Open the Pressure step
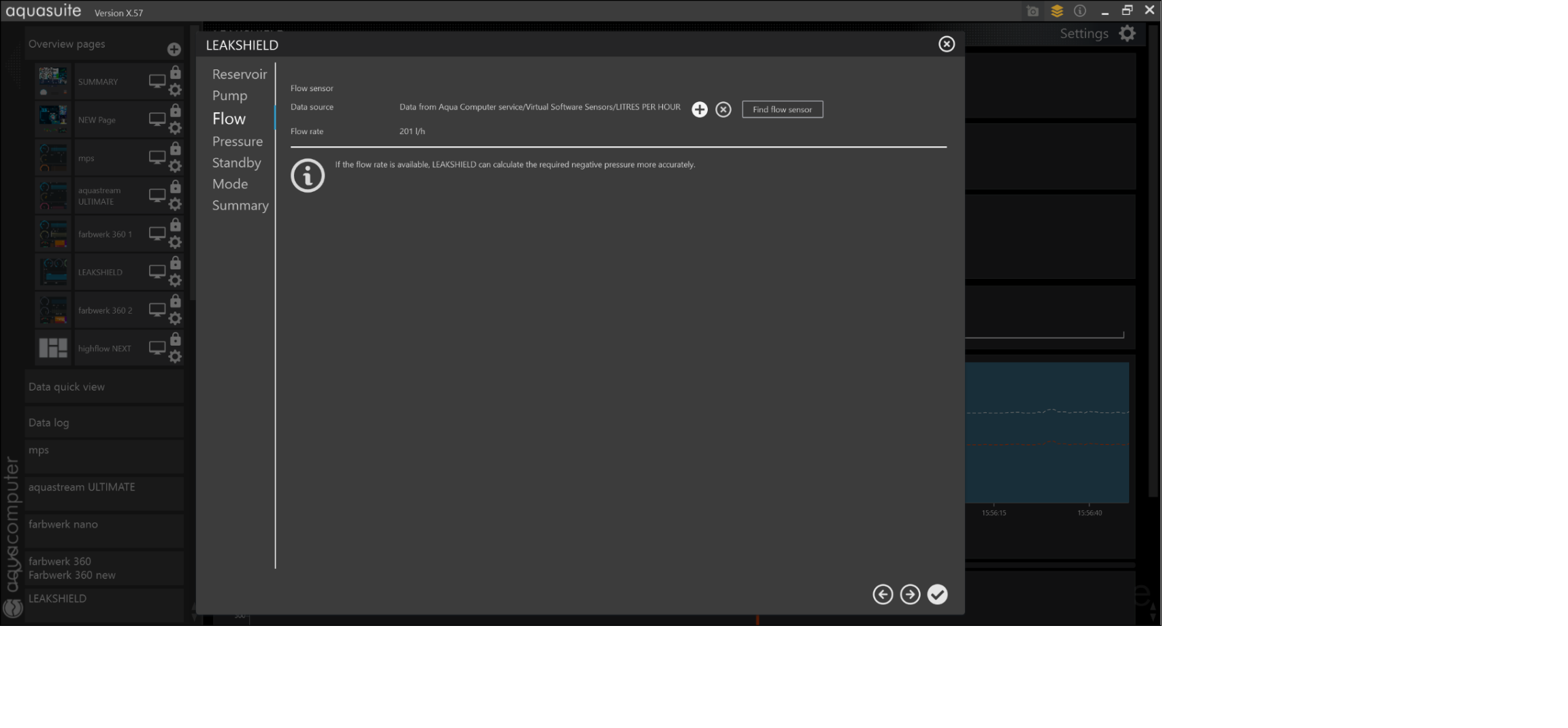 coord(238,142)
